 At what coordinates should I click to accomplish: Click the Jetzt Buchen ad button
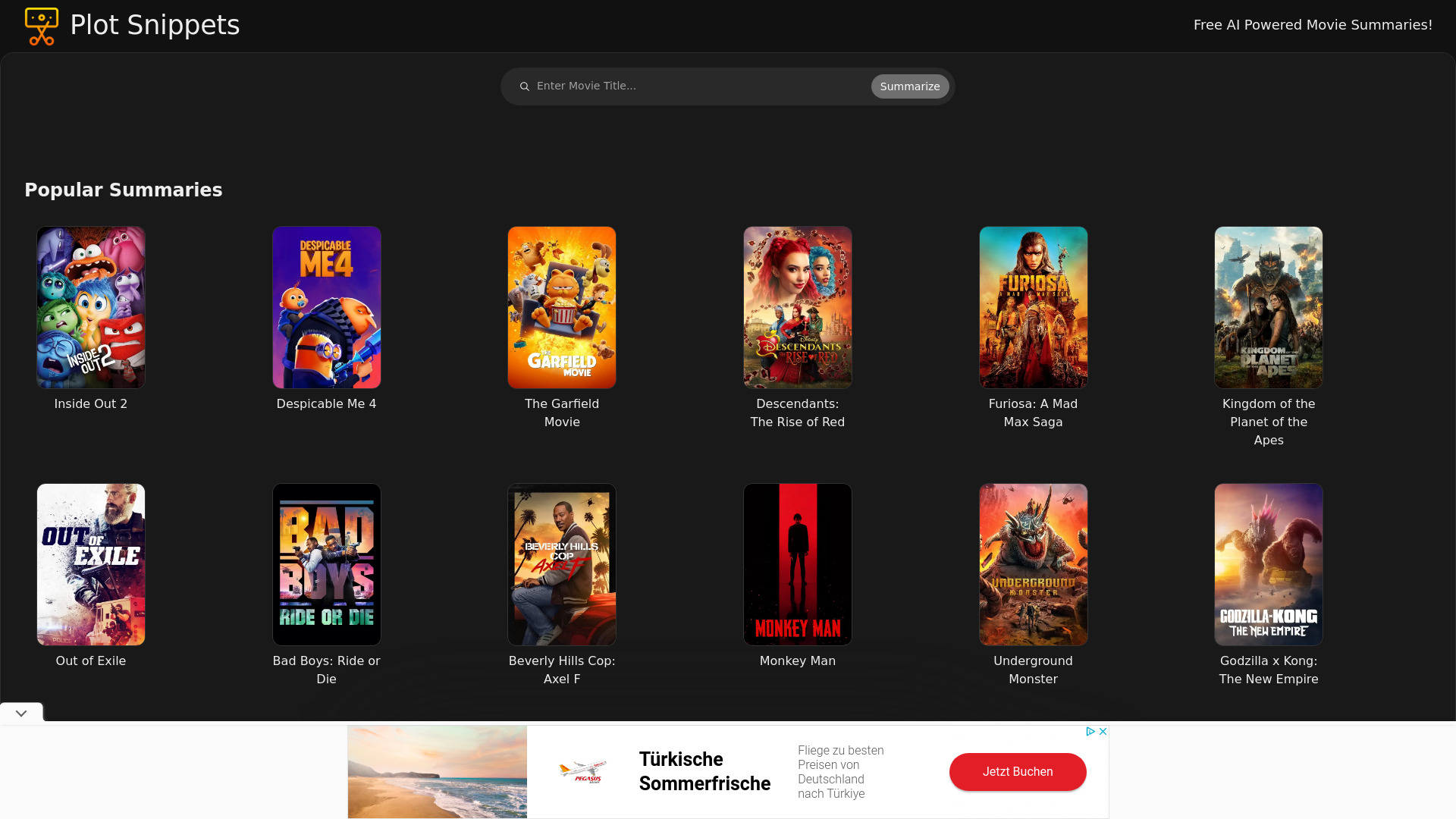[x=1017, y=771]
